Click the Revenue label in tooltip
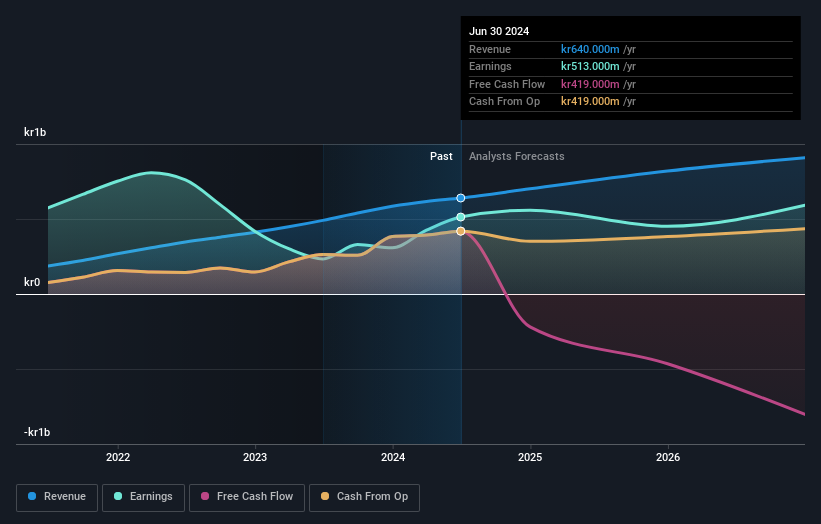 490,49
